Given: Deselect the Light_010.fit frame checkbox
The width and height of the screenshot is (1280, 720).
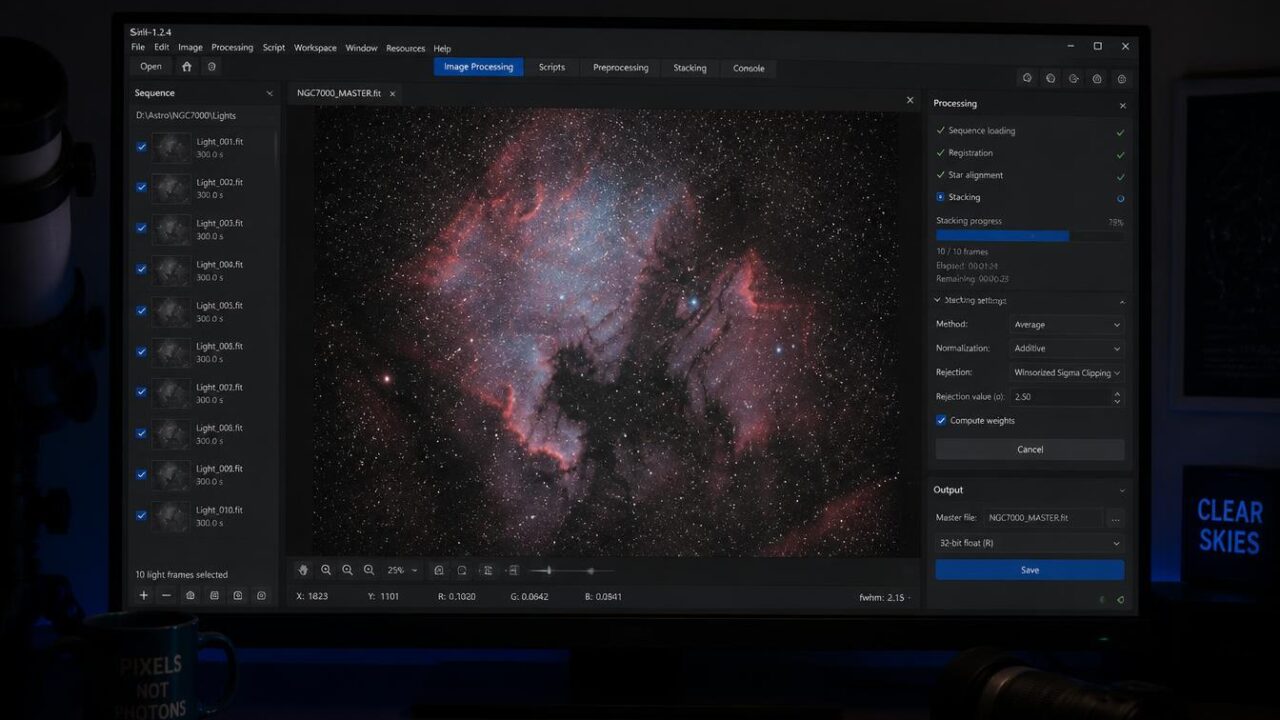Looking at the screenshot, I should click(142, 516).
